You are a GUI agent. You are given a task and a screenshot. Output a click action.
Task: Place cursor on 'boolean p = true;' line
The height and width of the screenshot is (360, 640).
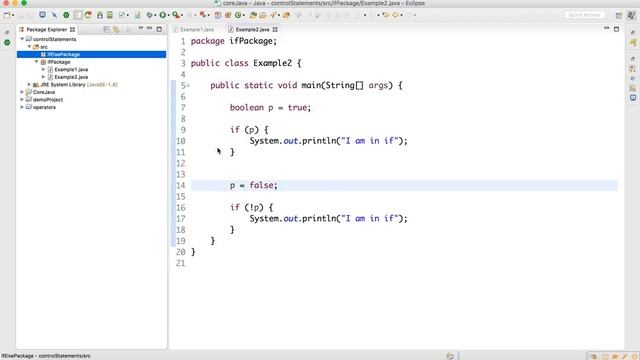point(270,108)
